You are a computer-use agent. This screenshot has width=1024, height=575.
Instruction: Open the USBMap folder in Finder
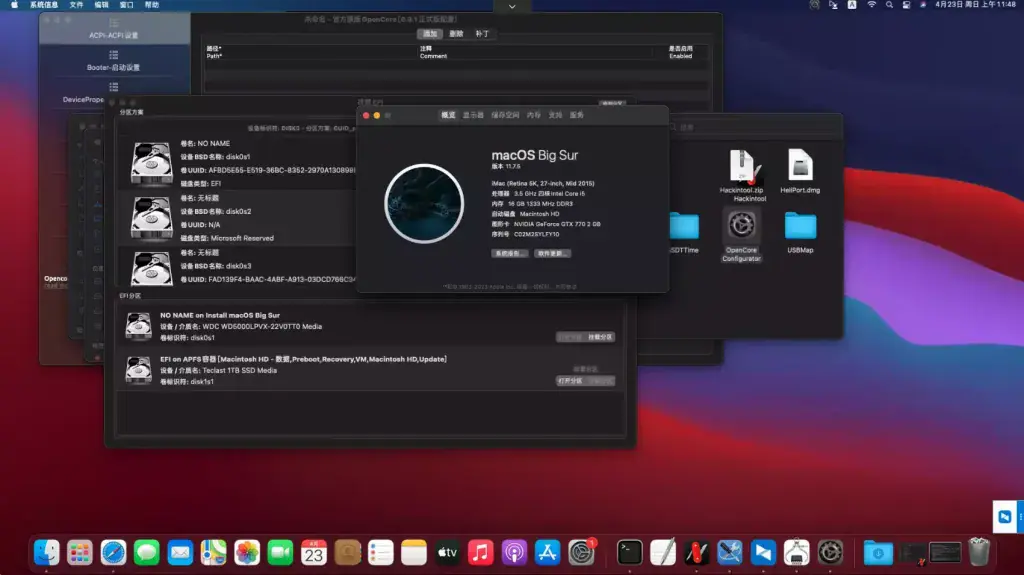tap(800, 232)
